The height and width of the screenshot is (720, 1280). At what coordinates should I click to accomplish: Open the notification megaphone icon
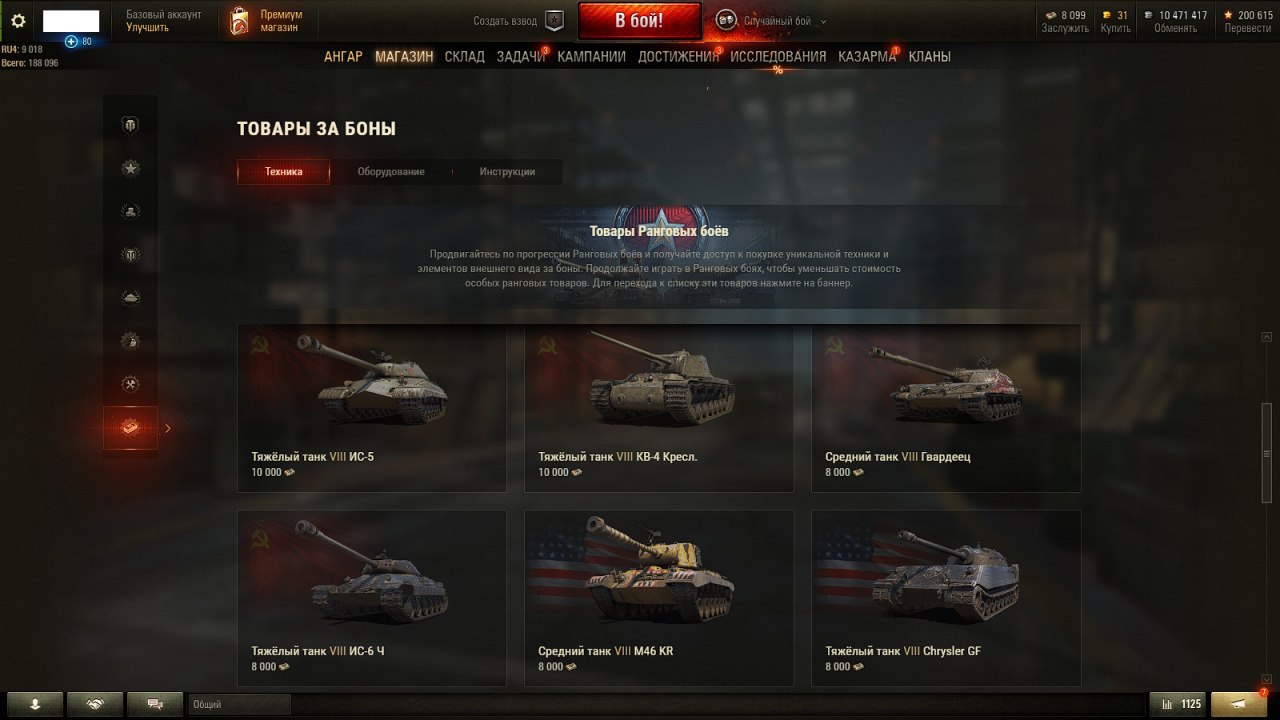click(x=1239, y=704)
